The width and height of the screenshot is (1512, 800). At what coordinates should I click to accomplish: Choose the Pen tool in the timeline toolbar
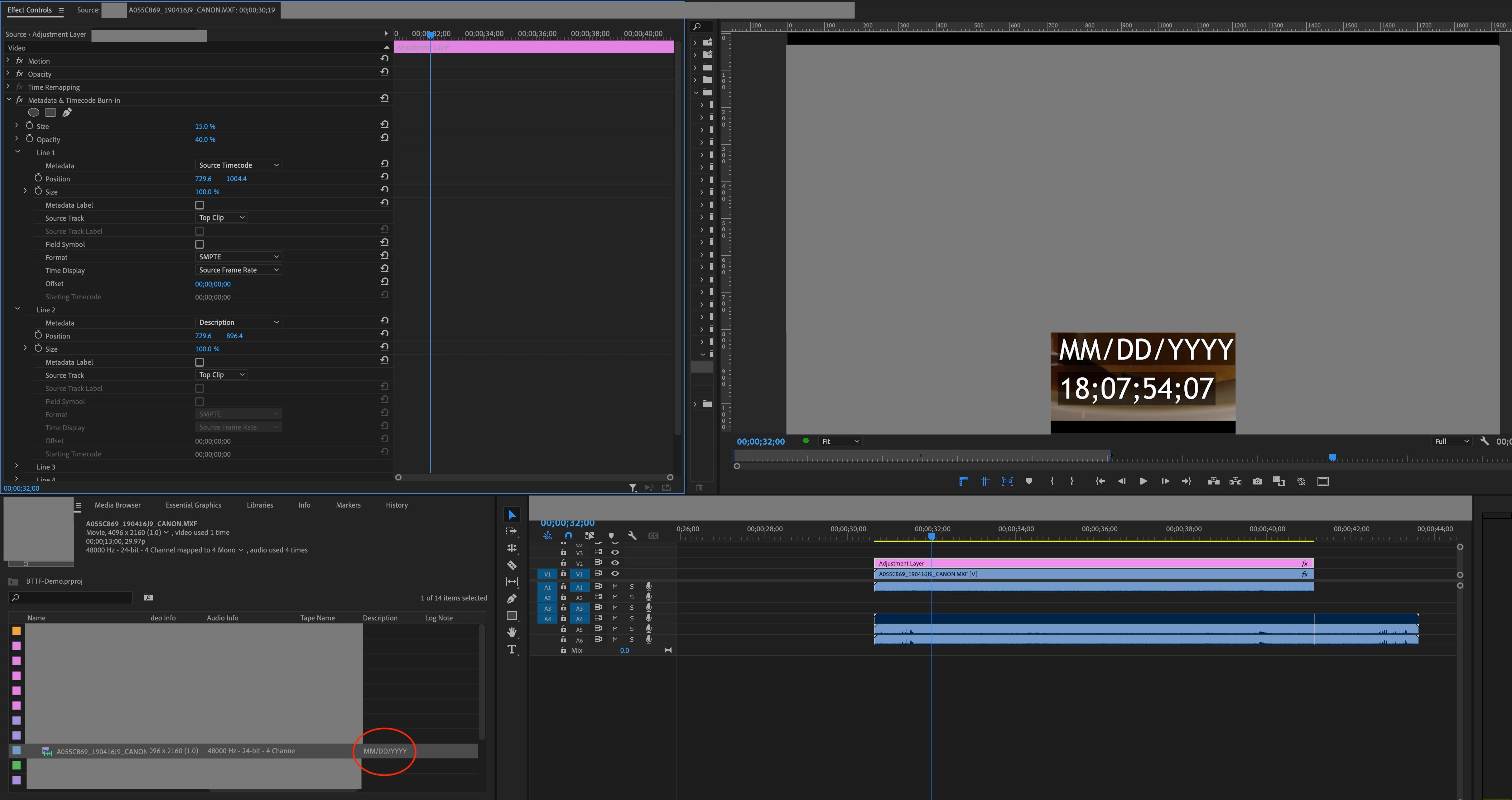[512, 599]
